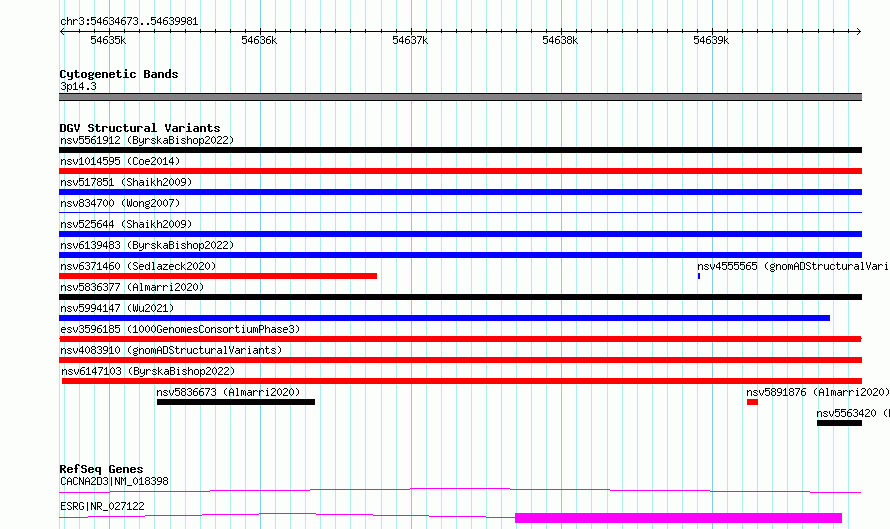Select gene label ESRG|NR_027122
The image size is (890, 529).
(x=102, y=506)
